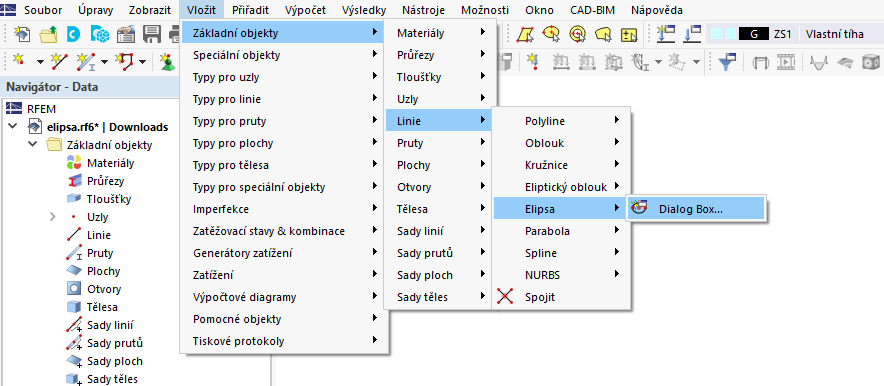Select Materiály in the navigator tree
Screen dimensions: 884x386
coord(110,163)
